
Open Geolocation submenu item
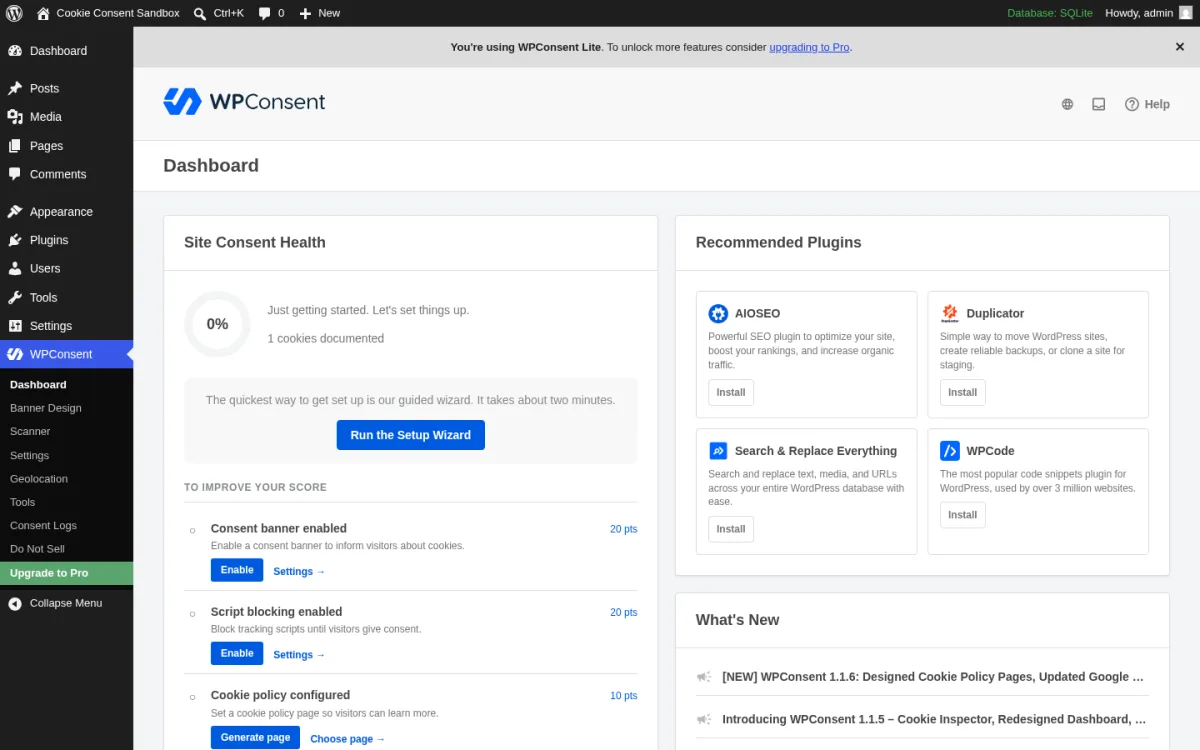point(39,478)
